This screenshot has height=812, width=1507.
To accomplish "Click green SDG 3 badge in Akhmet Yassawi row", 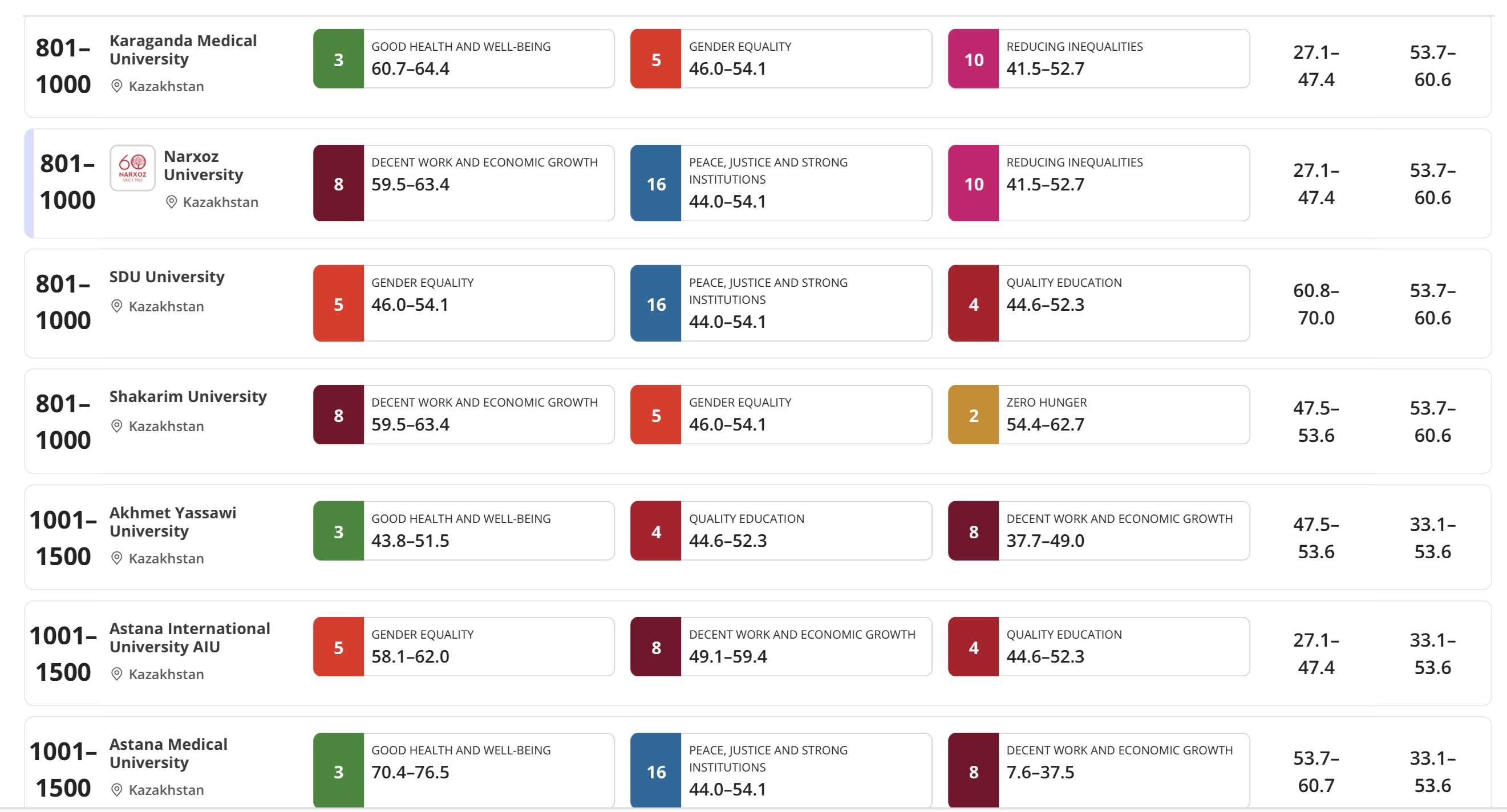I will [x=338, y=531].
